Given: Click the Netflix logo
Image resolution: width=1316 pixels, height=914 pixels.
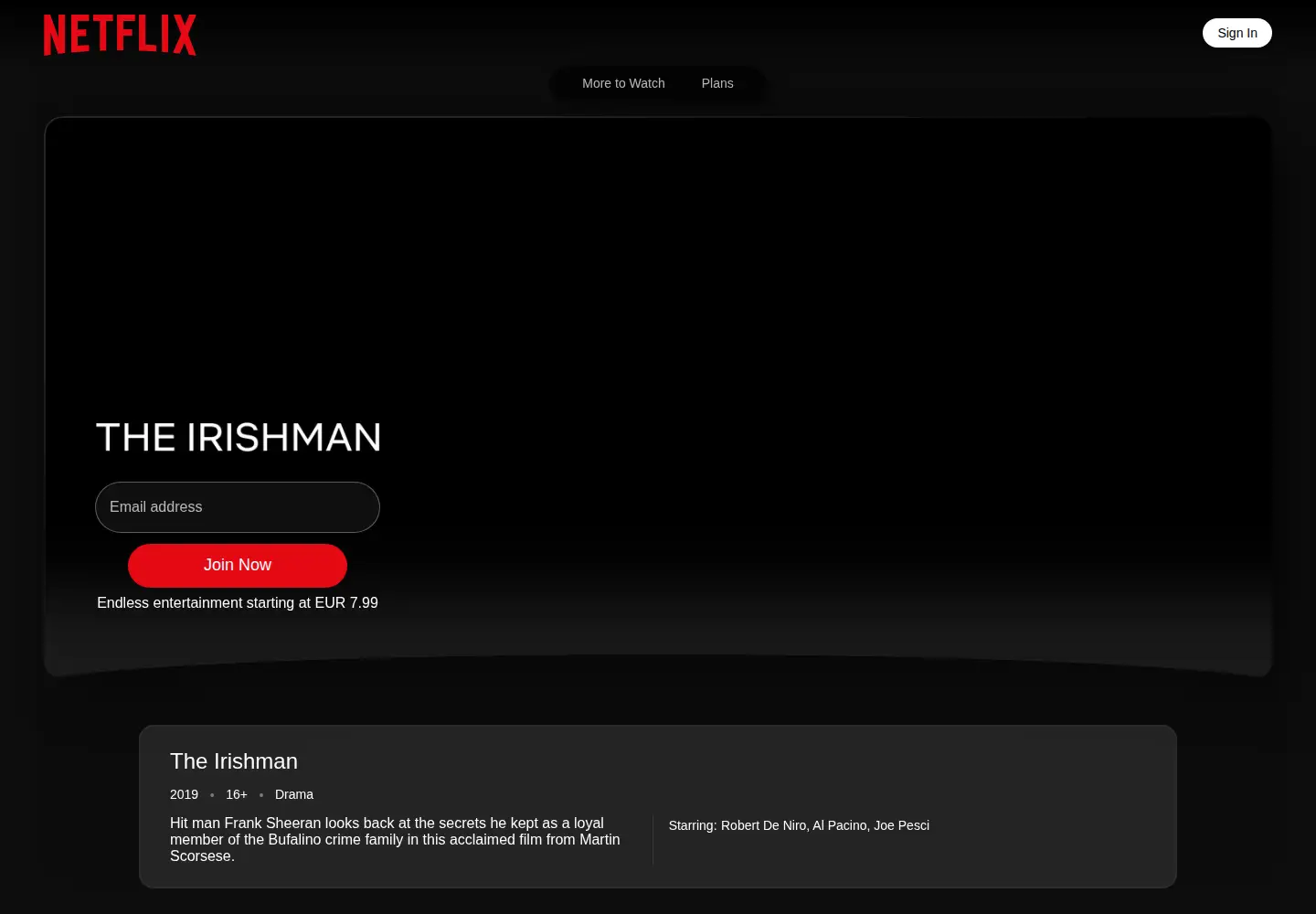Looking at the screenshot, I should [x=120, y=35].
